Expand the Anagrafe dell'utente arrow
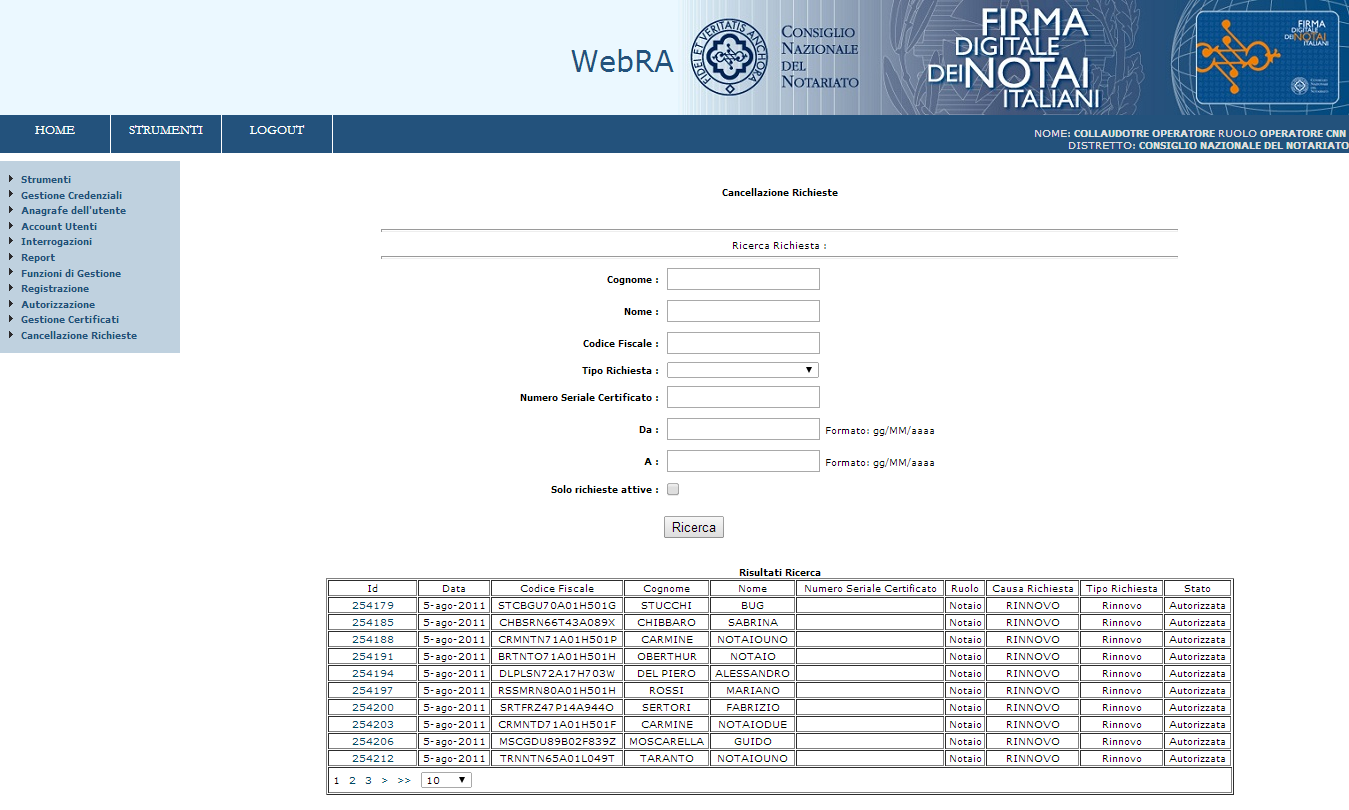Screen dimensions: 1349x810 11,210
